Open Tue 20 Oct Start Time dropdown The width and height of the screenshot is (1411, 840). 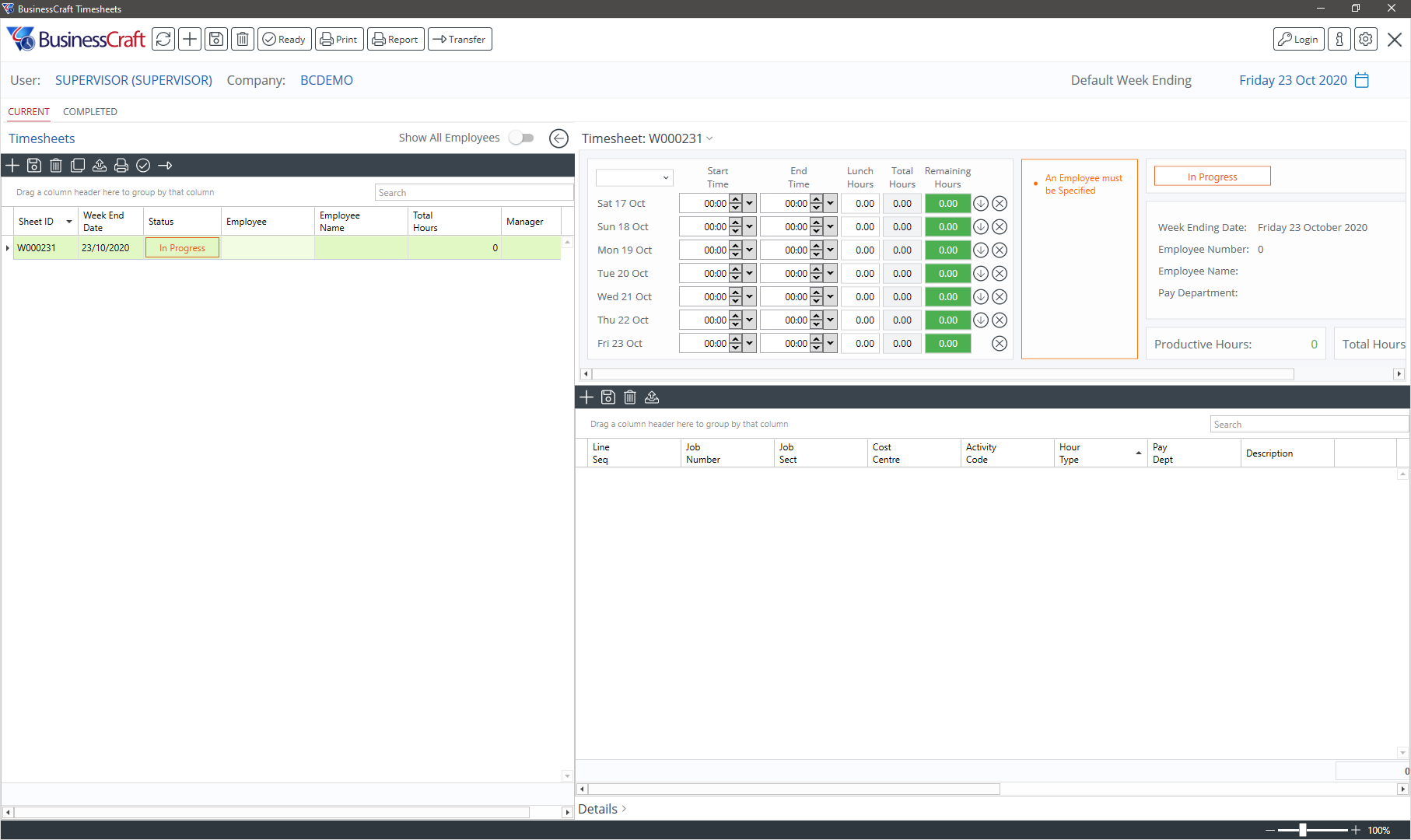pyautogui.click(x=750, y=274)
